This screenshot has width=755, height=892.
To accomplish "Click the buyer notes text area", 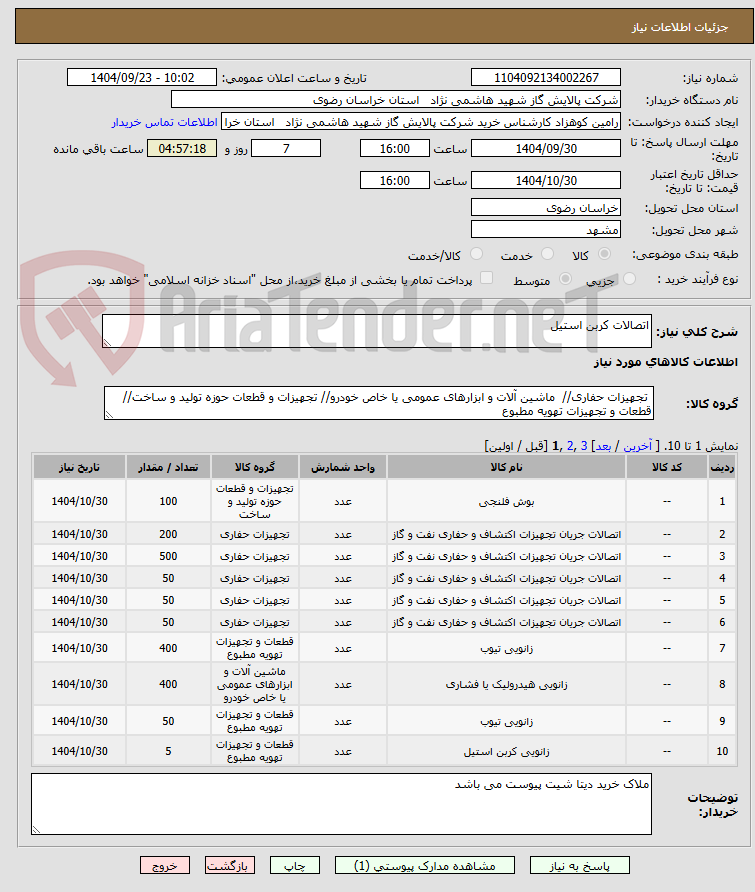I will pos(341,804).
